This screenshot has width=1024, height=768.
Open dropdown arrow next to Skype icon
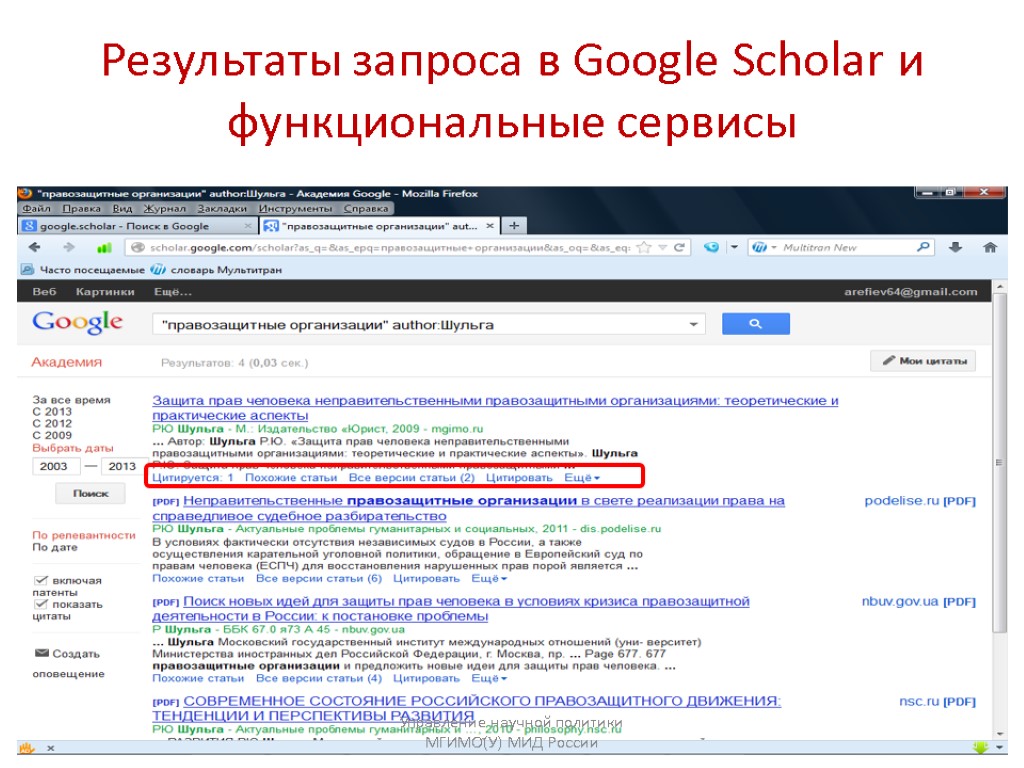[x=734, y=247]
